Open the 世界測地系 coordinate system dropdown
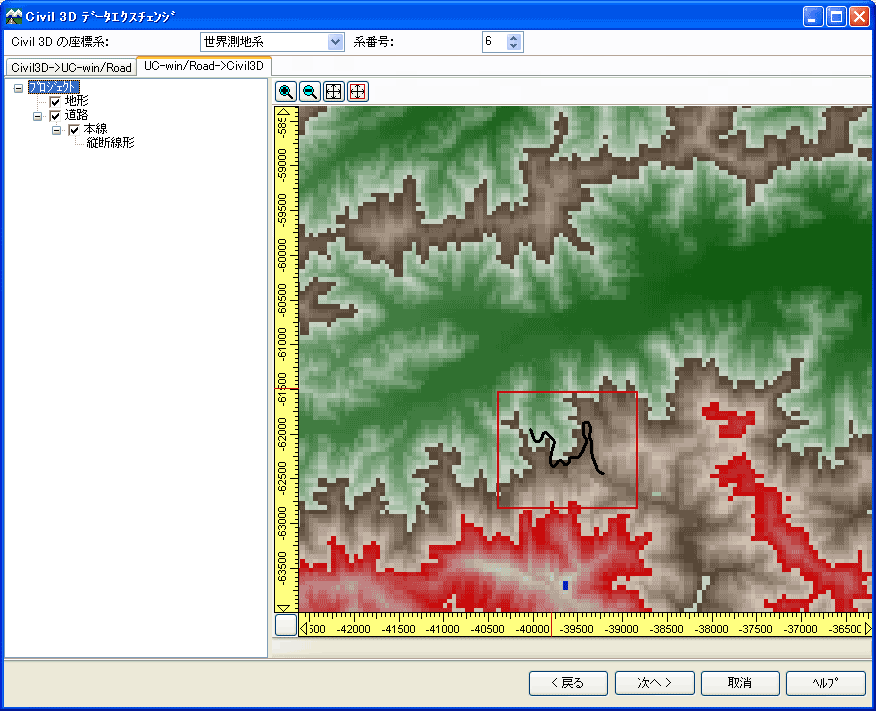This screenshot has width=876, height=711. (335, 42)
